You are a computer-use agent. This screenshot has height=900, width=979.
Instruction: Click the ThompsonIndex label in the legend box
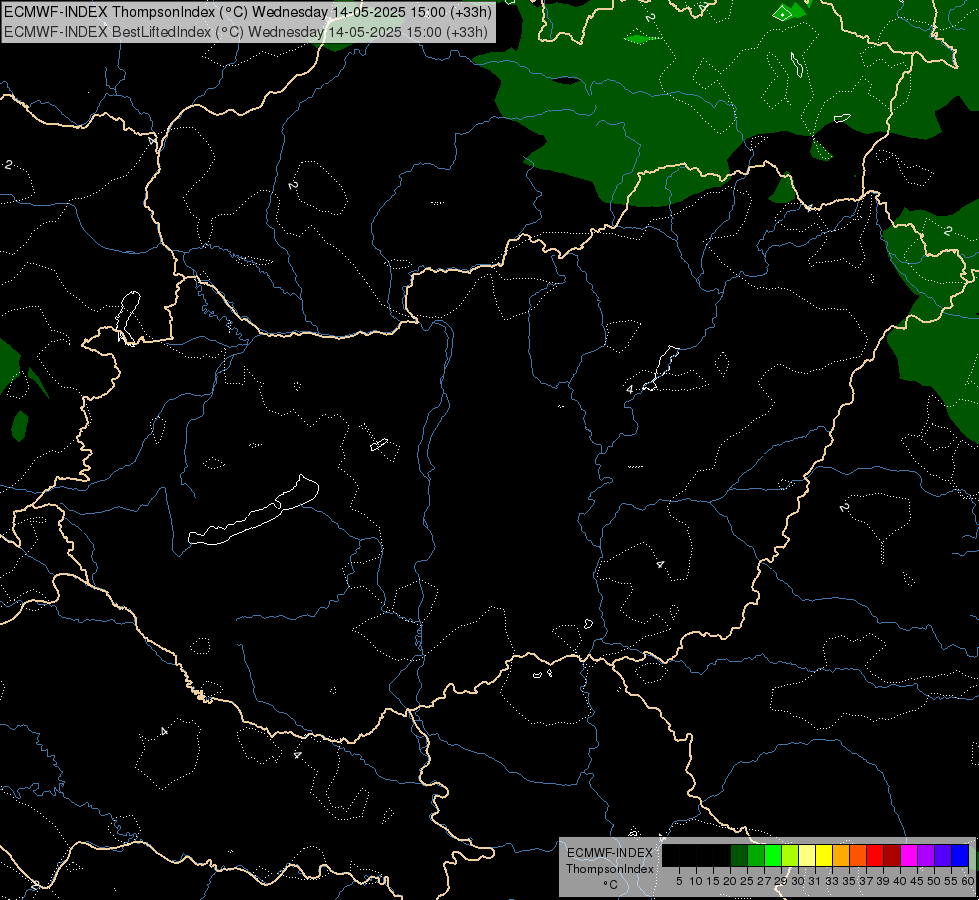click(x=610, y=869)
